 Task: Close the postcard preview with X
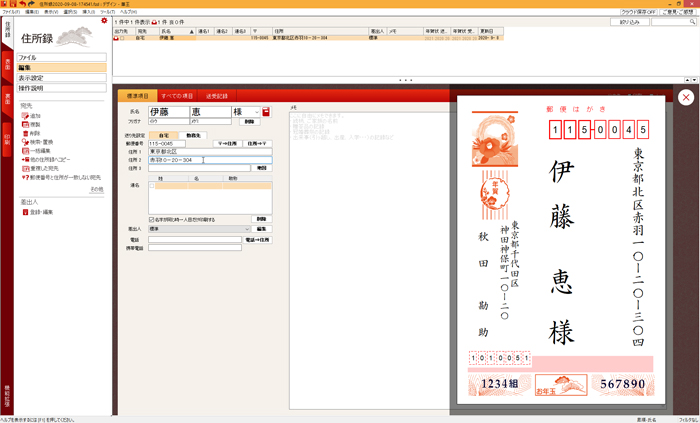click(x=685, y=97)
